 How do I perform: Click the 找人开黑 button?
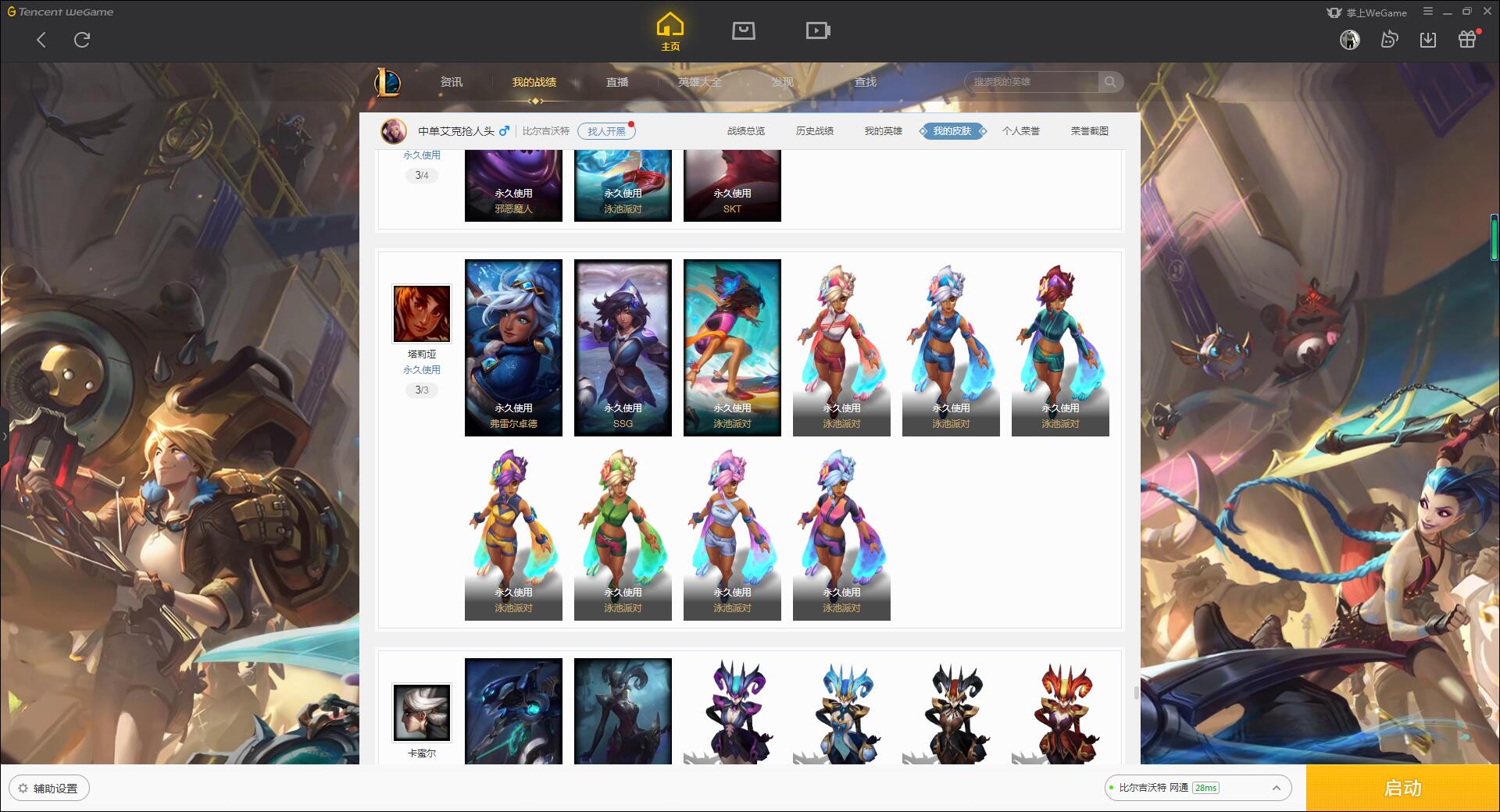coord(607,131)
